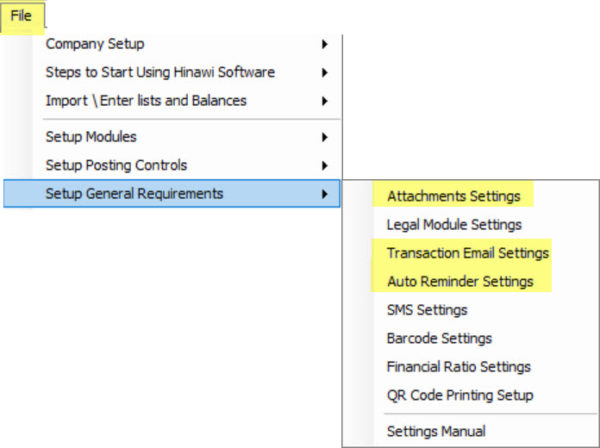Open Auto Reminder Settings
The width and height of the screenshot is (600, 448).
coord(471,282)
